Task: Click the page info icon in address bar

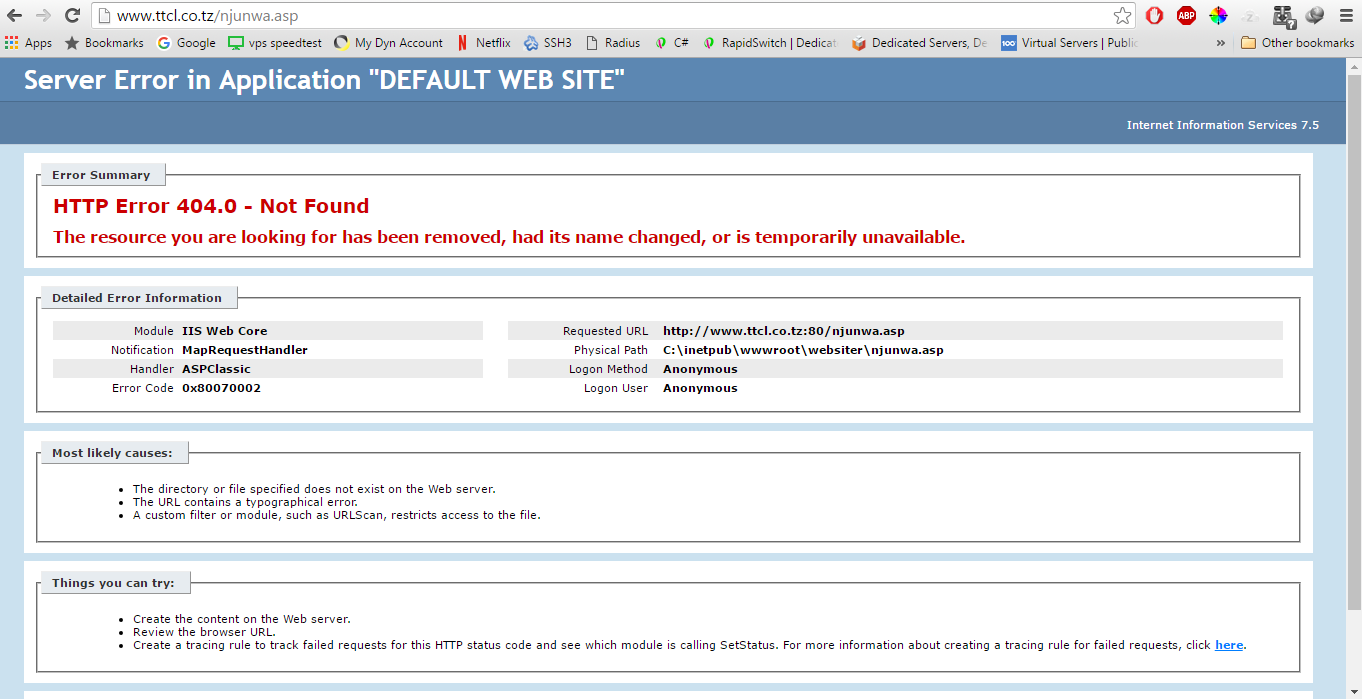Action: coord(103,16)
